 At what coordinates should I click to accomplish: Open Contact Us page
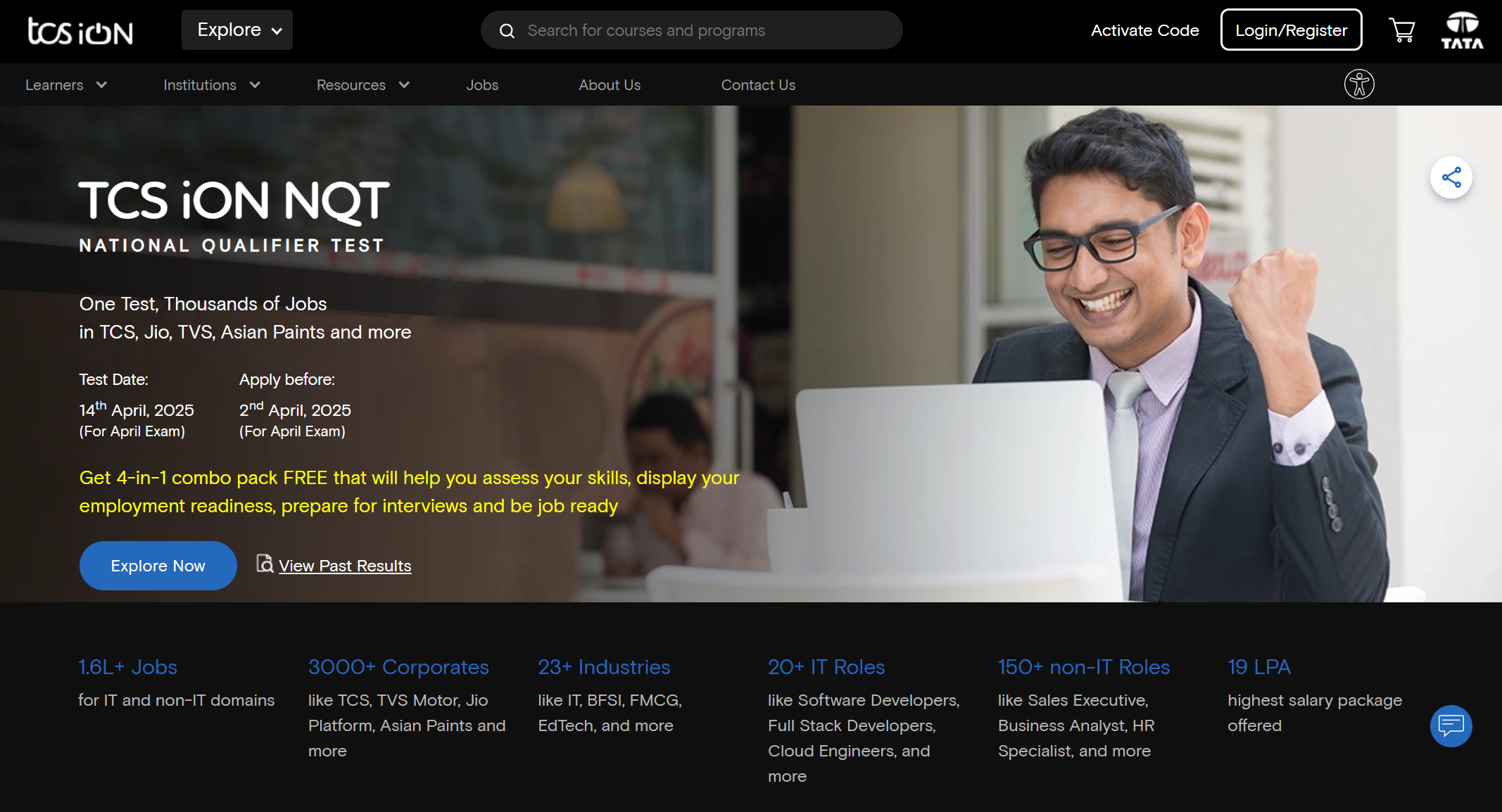[x=758, y=84]
